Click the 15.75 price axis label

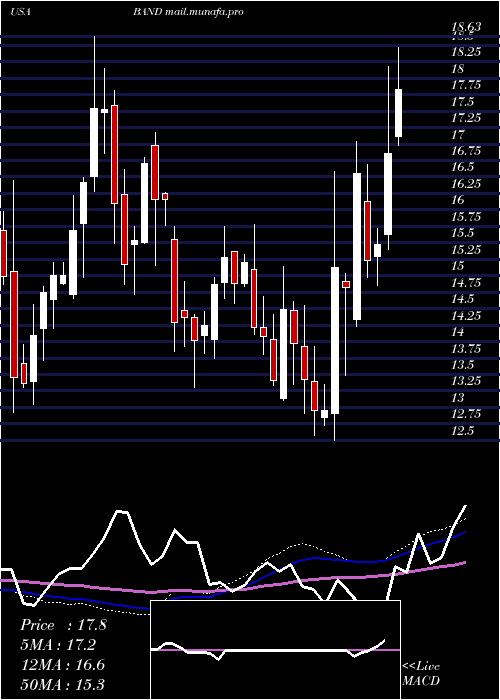466,217
